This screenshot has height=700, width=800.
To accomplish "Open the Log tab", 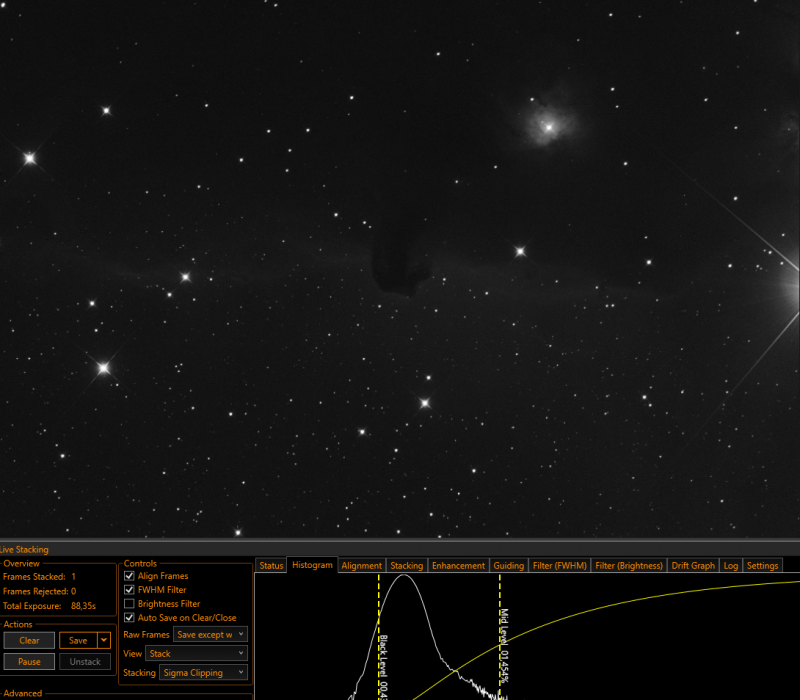I will click(x=731, y=565).
